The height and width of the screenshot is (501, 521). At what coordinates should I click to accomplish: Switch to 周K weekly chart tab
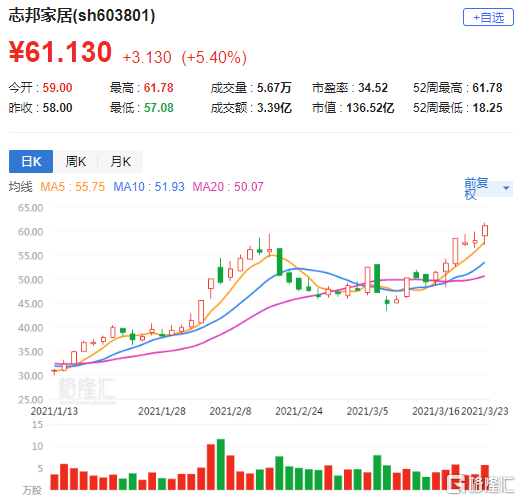76,161
